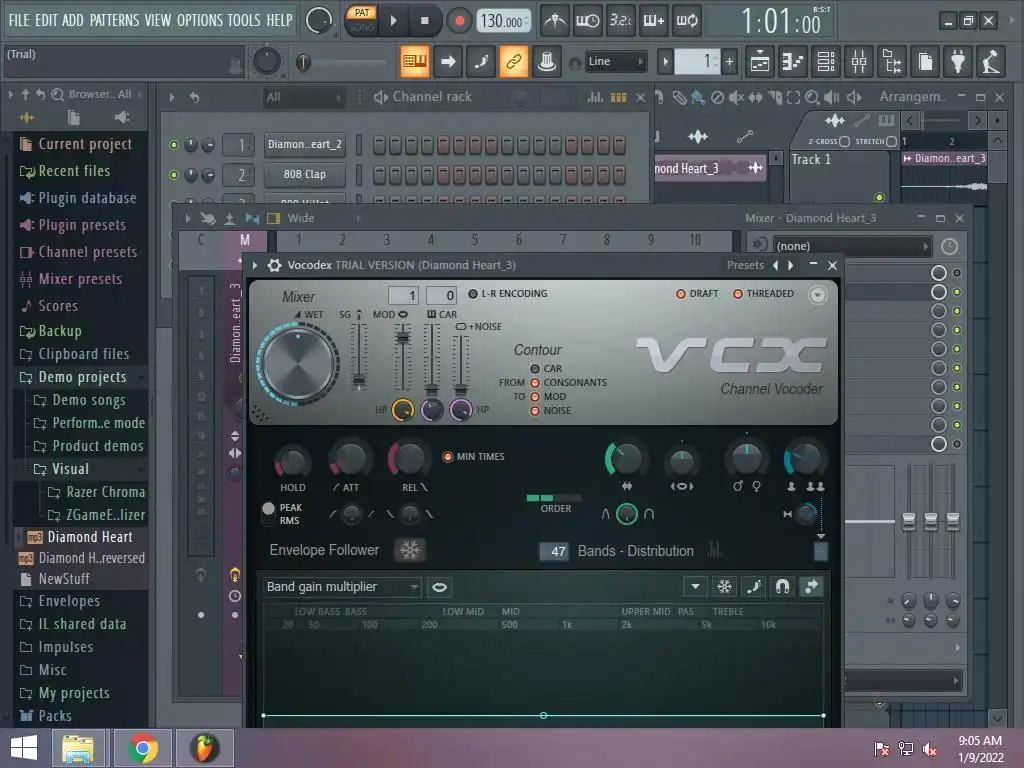Open the Presets menu in Vocodex

[x=745, y=265]
